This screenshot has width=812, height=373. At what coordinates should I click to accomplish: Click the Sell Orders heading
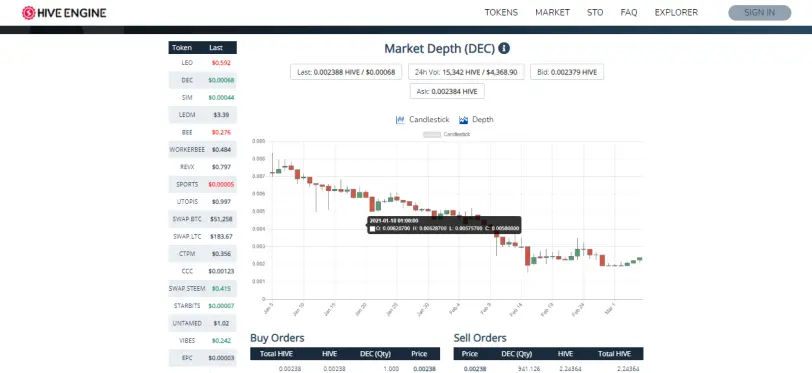click(x=480, y=338)
